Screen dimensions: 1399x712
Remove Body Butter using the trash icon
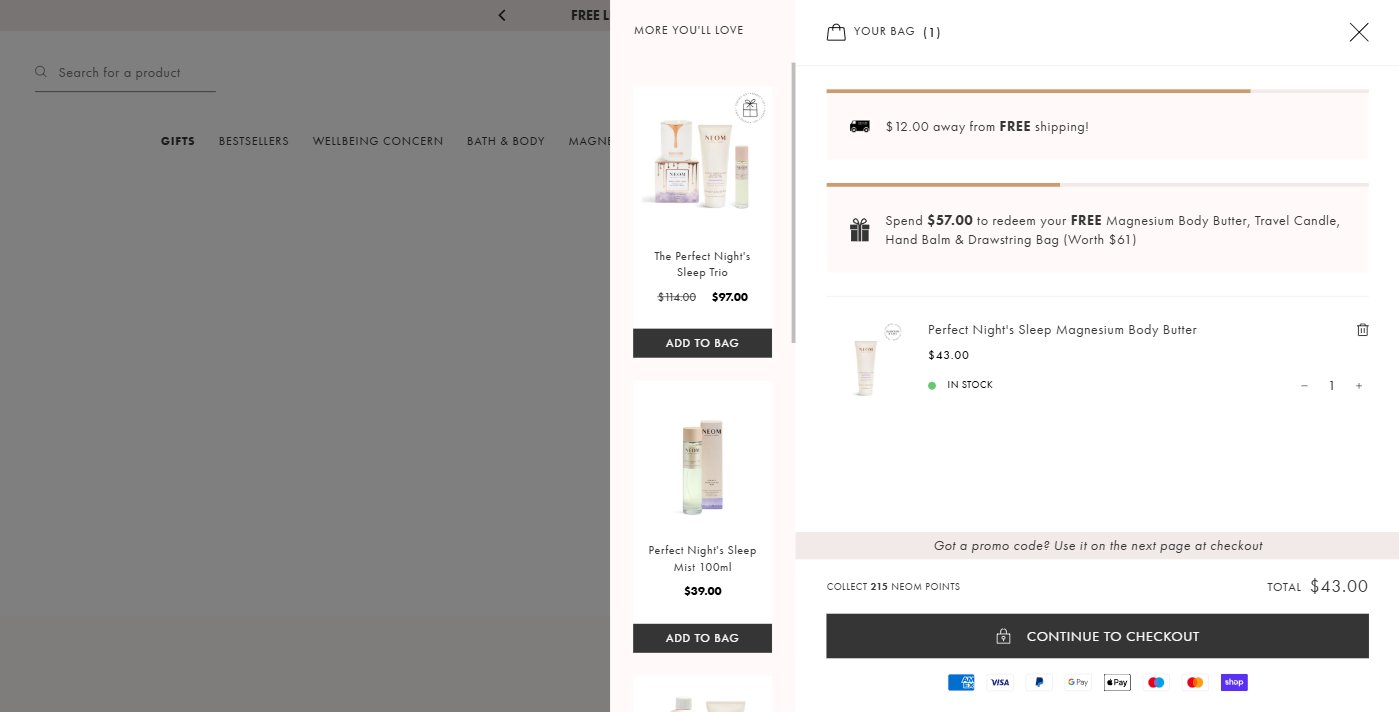[x=1362, y=330]
